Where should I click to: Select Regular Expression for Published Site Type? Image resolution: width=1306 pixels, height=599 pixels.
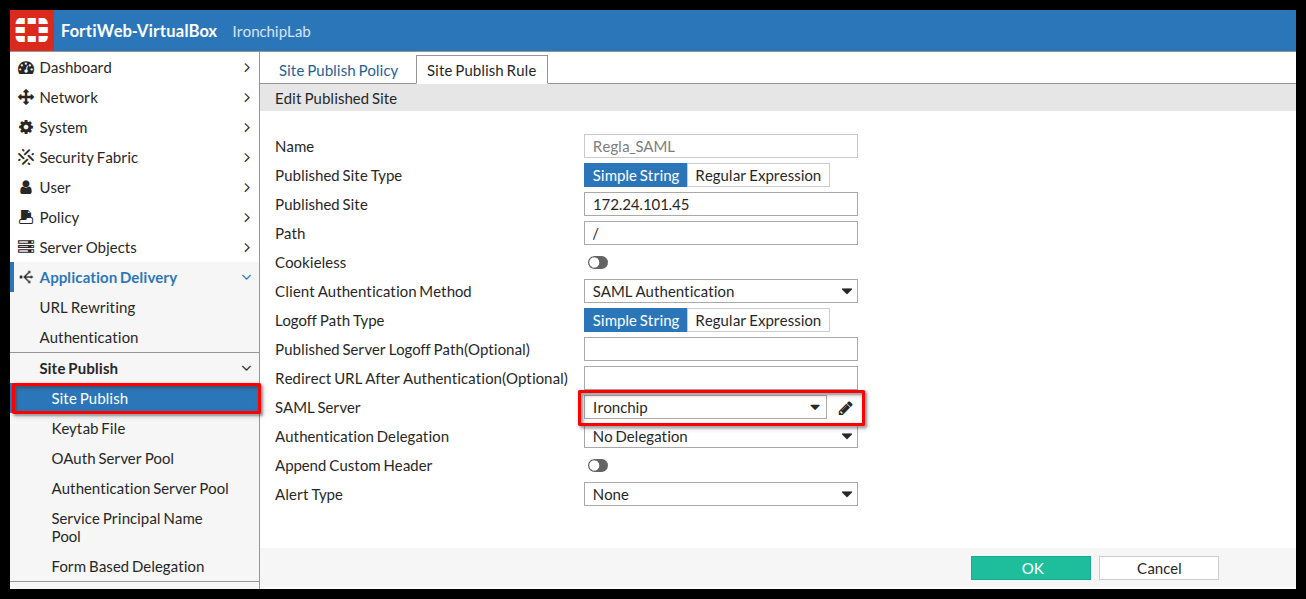tap(758, 176)
